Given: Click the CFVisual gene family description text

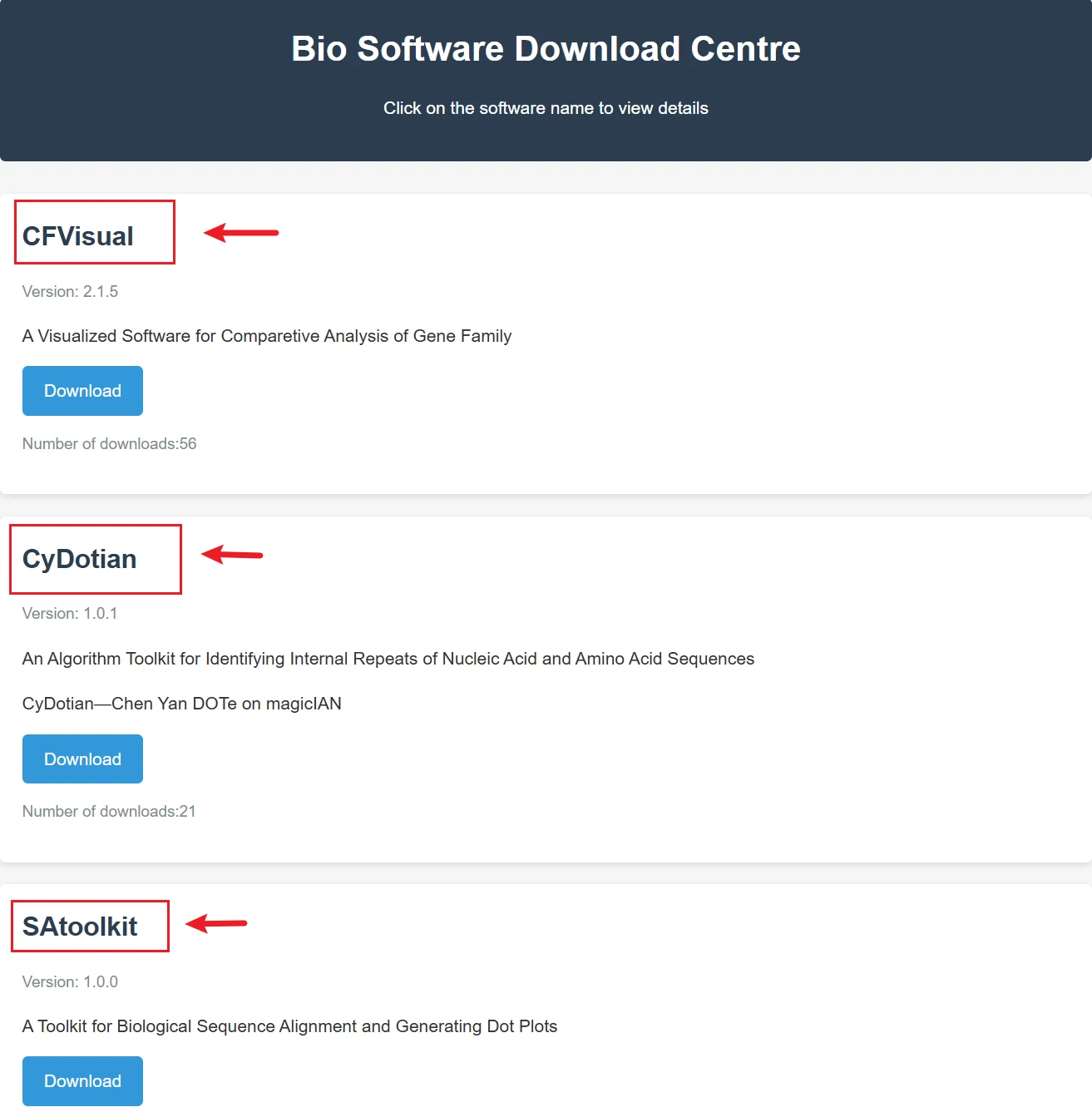Looking at the screenshot, I should 266,336.
